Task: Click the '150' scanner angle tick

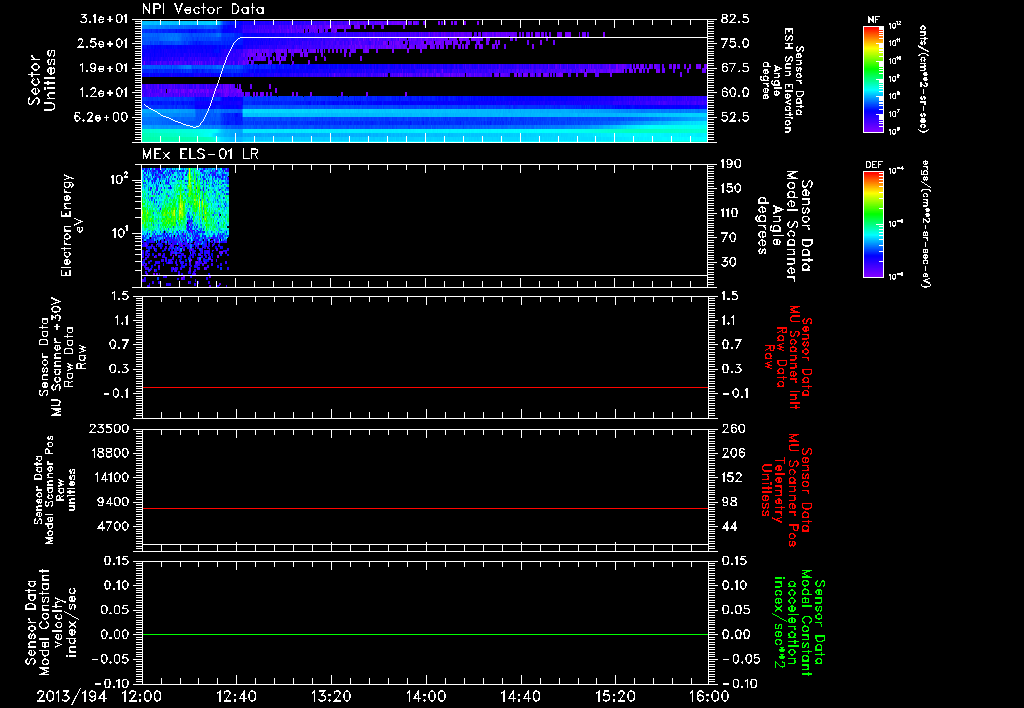Action: pyautogui.click(x=731, y=188)
